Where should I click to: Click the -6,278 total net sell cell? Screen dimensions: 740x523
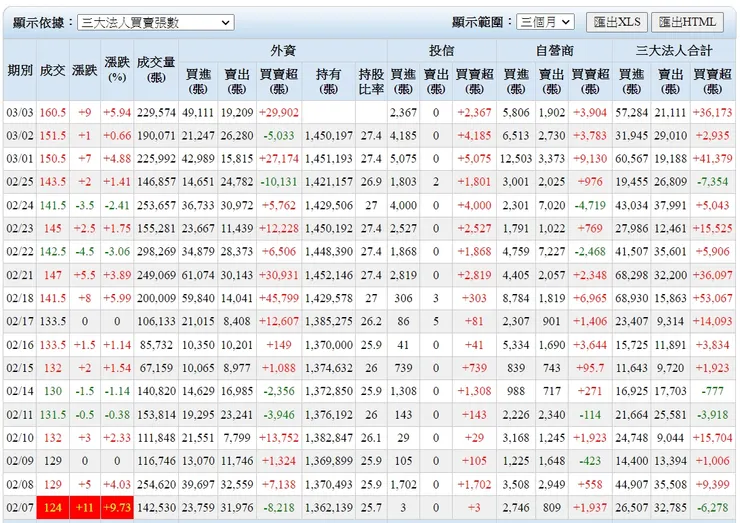pyautogui.click(x=712, y=507)
